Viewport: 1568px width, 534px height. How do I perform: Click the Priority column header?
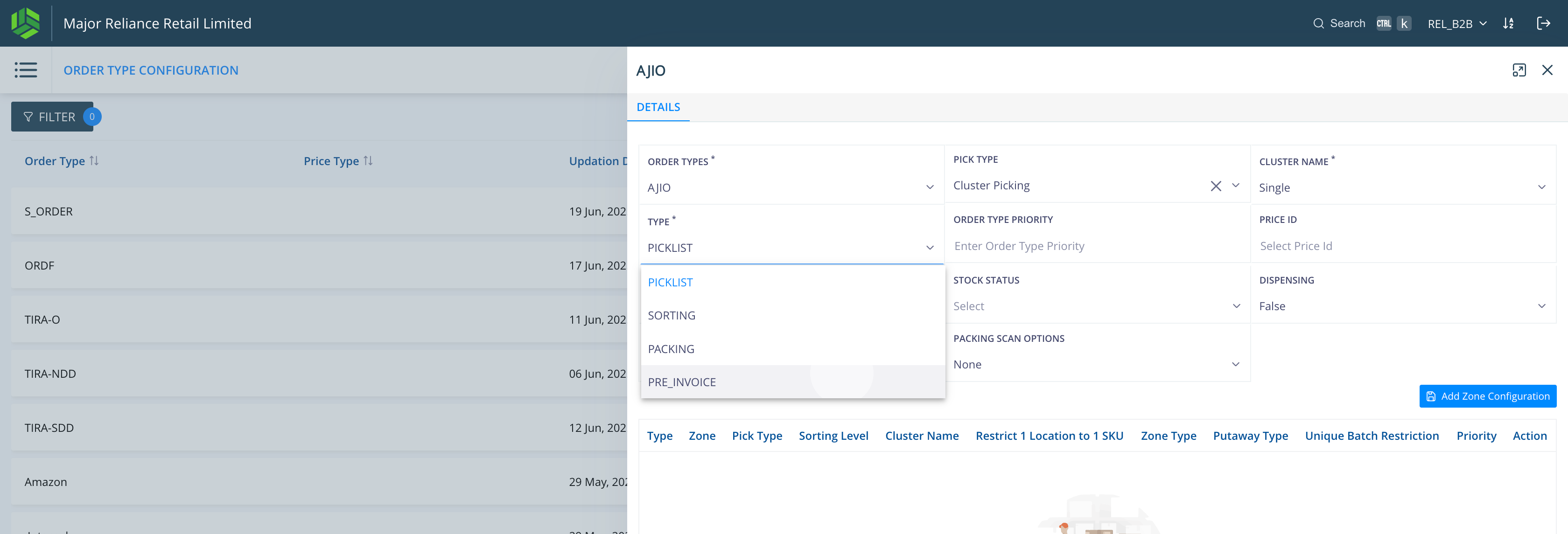coord(1476,436)
